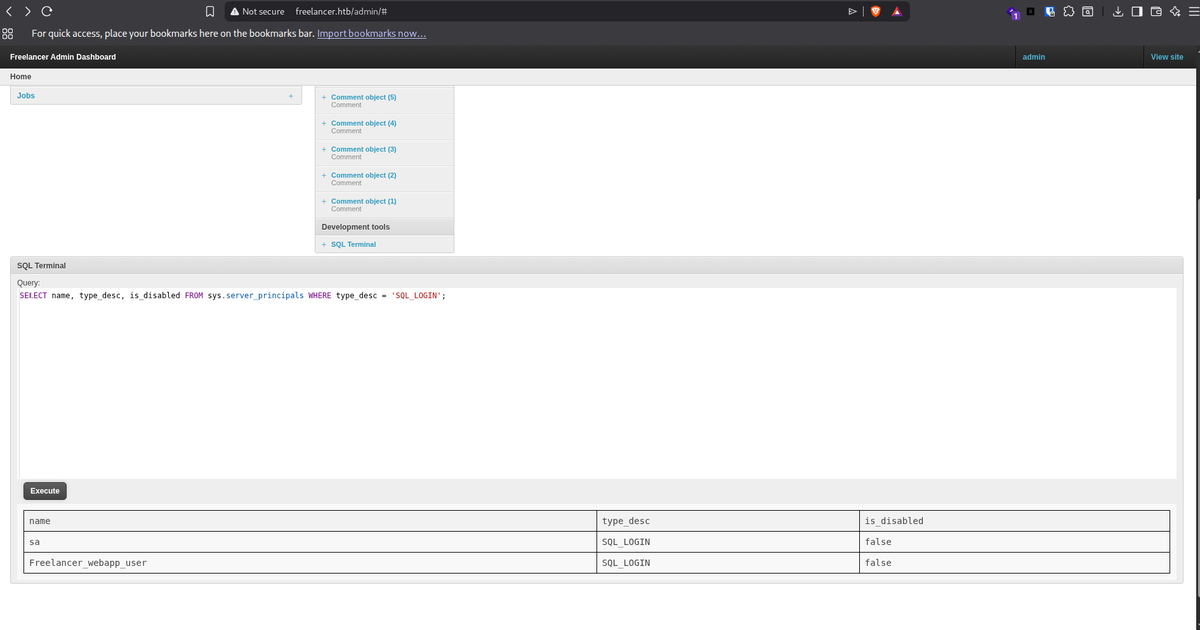Open the Extensions puzzle-piece menu
Image resolution: width=1200 pixels, height=630 pixels.
1068,11
